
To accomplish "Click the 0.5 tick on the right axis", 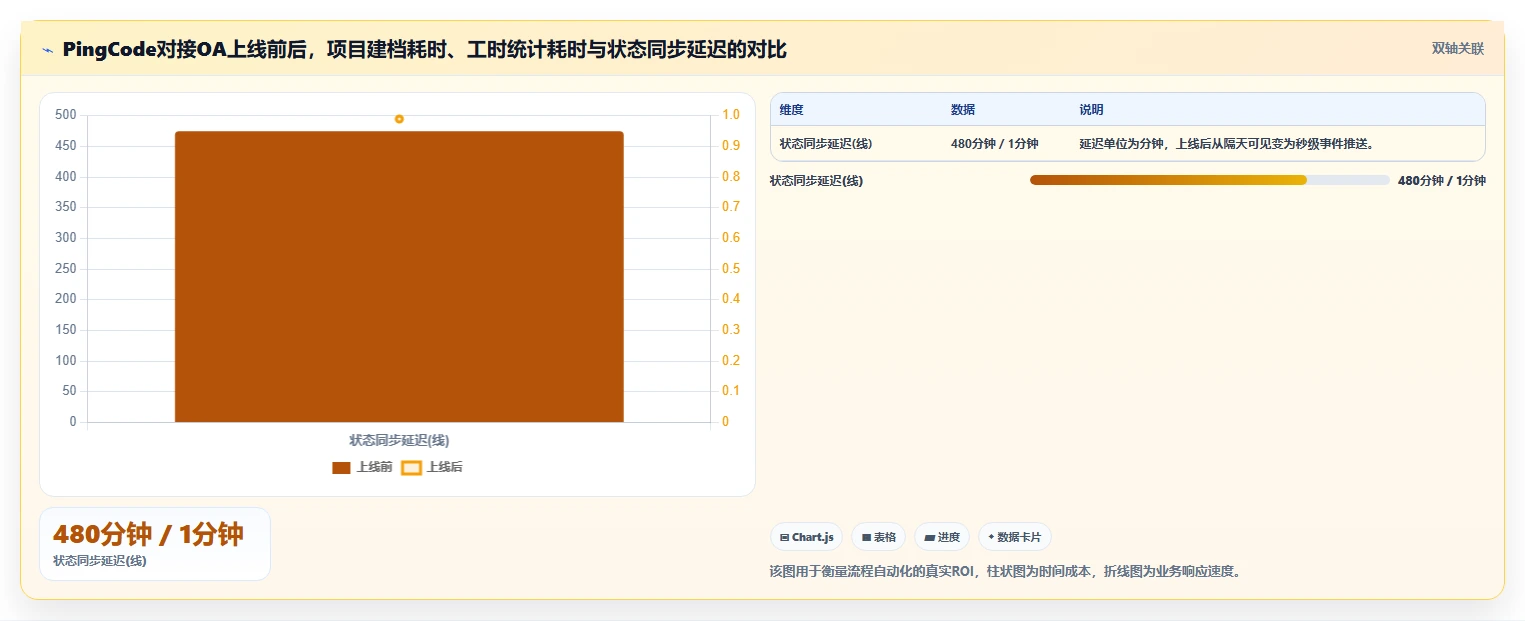I will [x=731, y=269].
